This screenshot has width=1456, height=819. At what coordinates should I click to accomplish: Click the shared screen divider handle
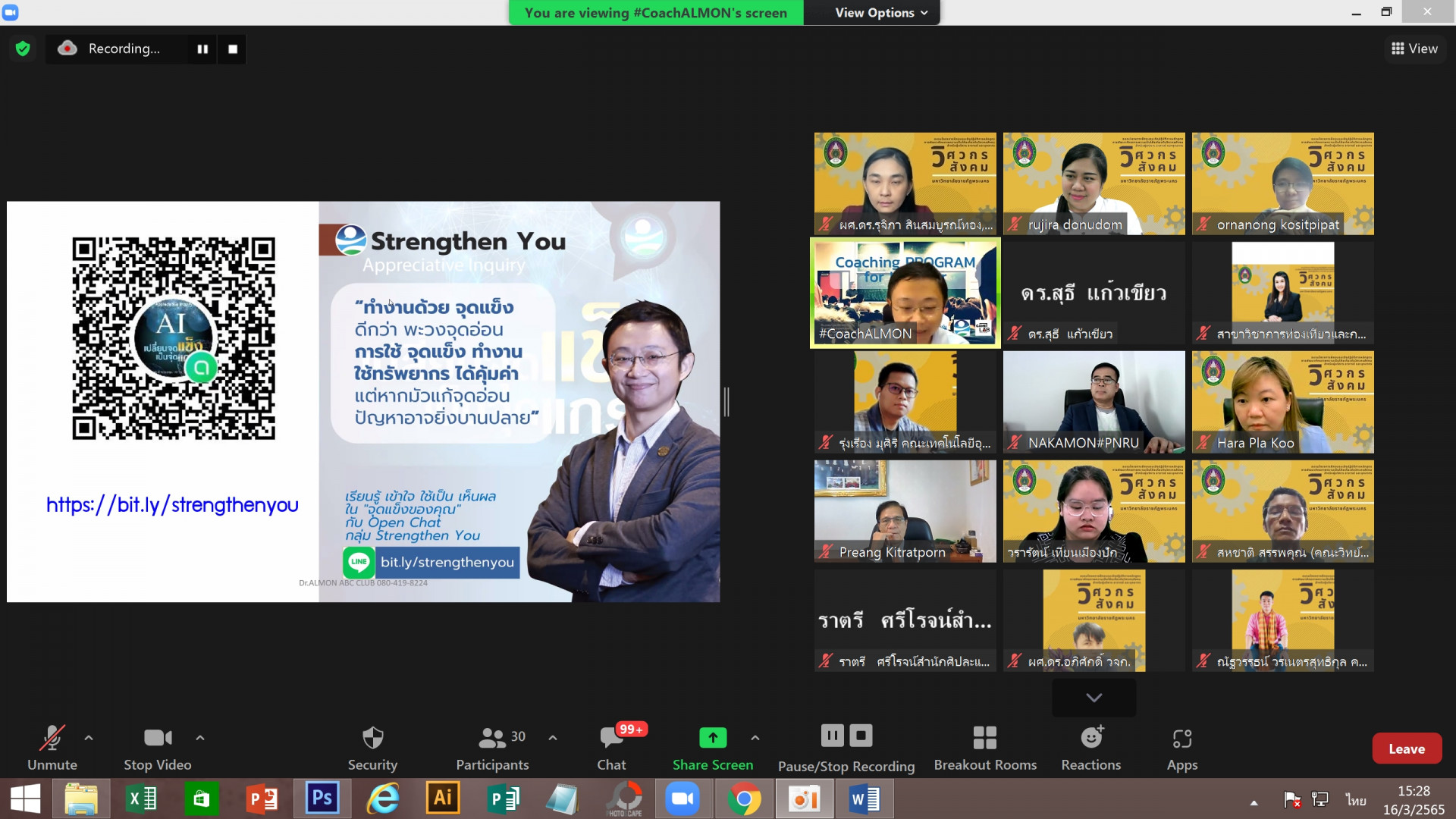click(x=726, y=402)
